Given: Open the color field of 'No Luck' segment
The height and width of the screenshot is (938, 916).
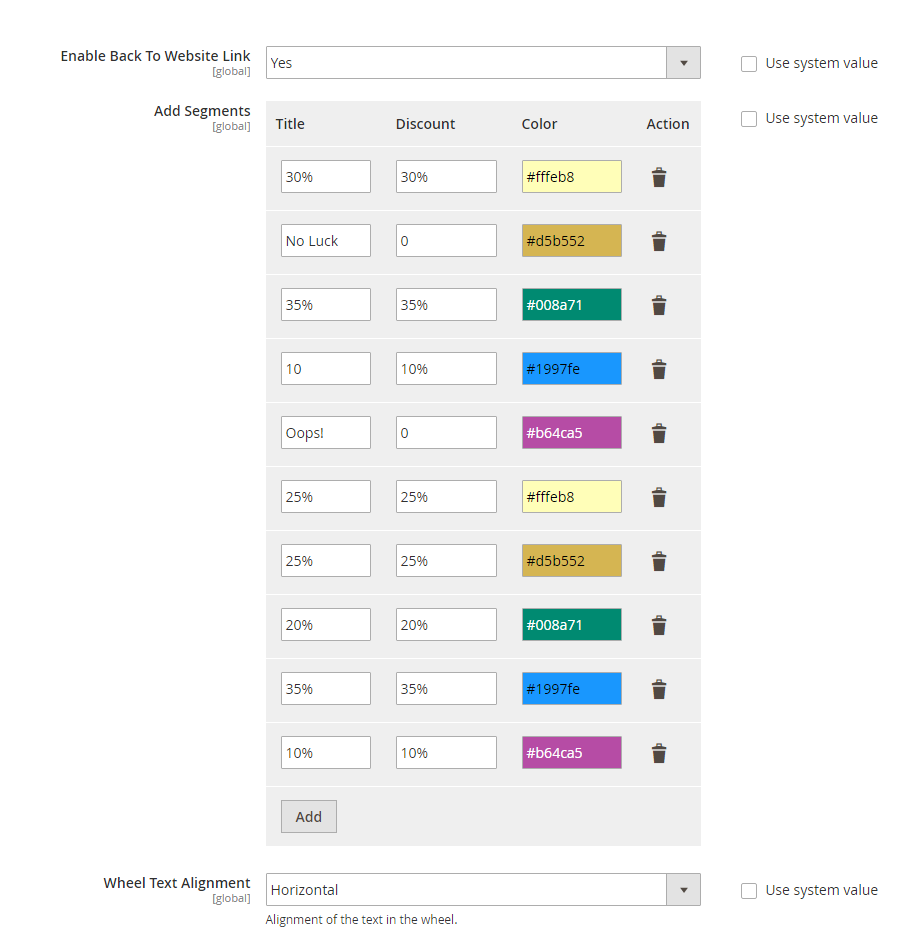Looking at the screenshot, I should pyautogui.click(x=571, y=241).
